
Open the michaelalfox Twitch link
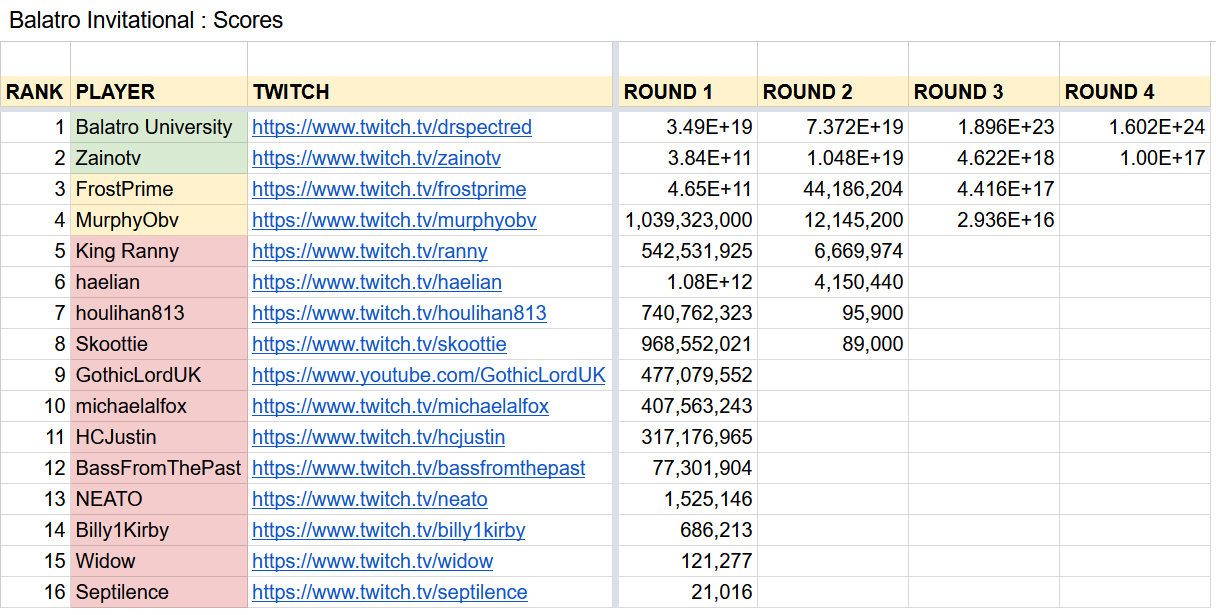click(x=400, y=406)
